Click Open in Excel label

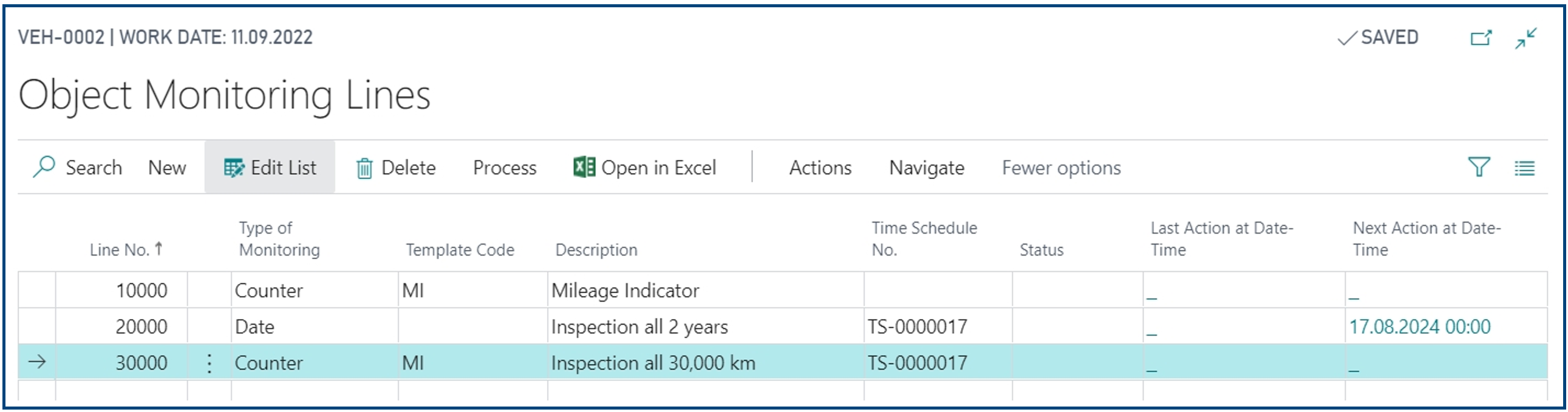coord(659,168)
